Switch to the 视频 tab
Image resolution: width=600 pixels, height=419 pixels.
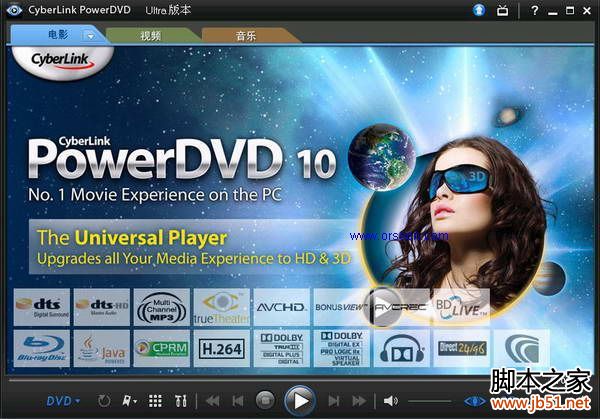pos(151,36)
